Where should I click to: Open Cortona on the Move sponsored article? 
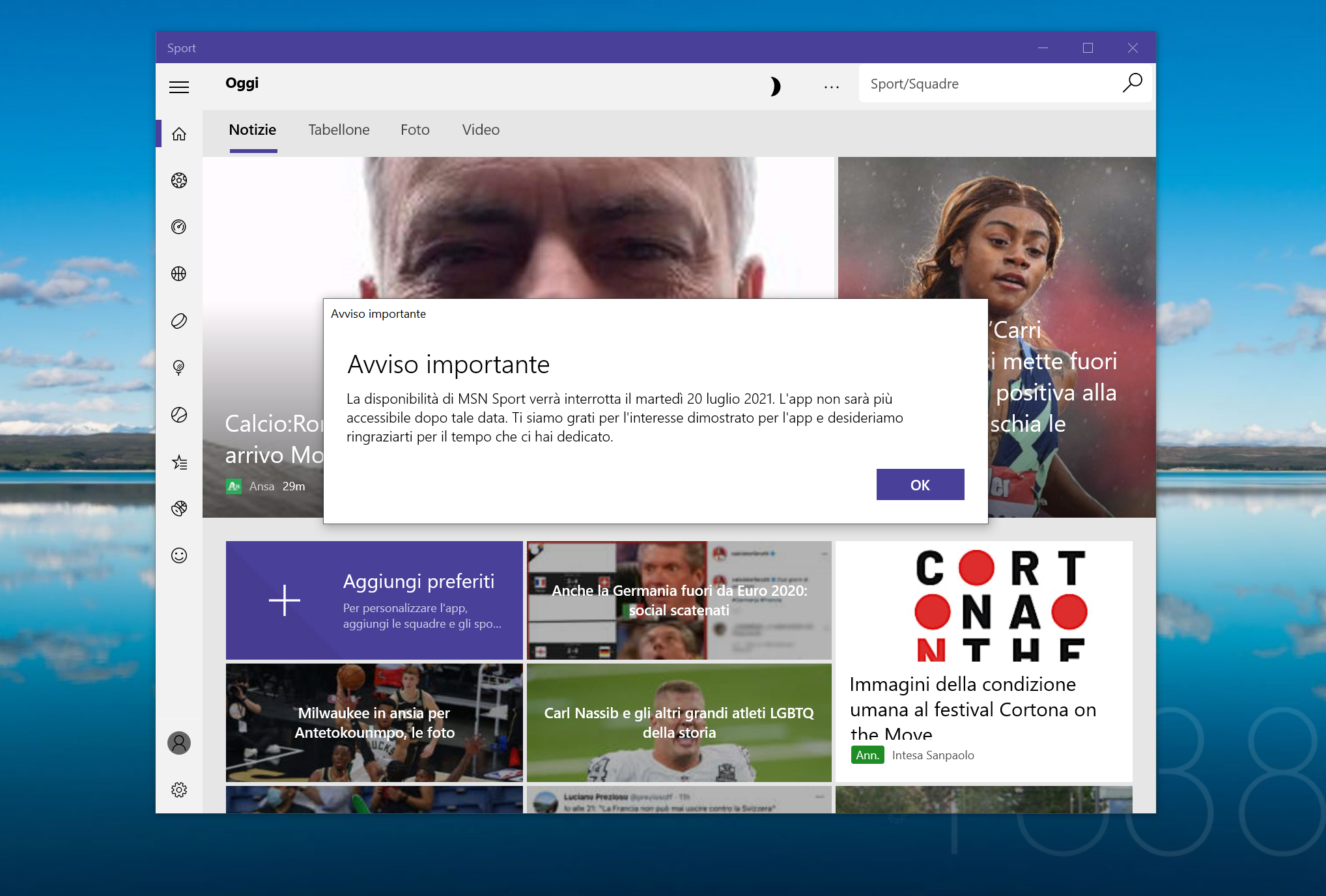tap(984, 662)
